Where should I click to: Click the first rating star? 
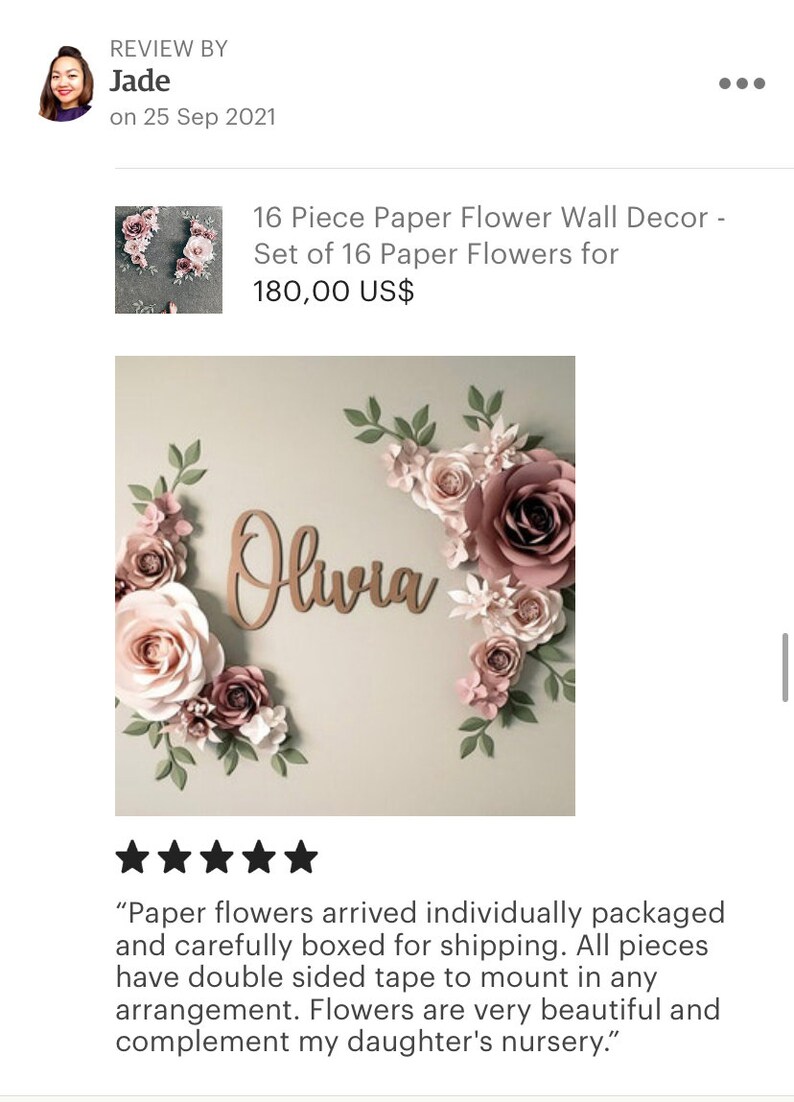tap(132, 857)
